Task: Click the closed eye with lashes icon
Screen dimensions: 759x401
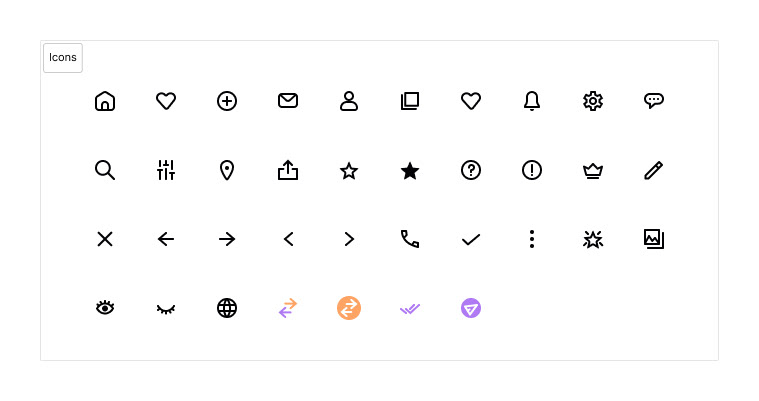Action: click(166, 309)
